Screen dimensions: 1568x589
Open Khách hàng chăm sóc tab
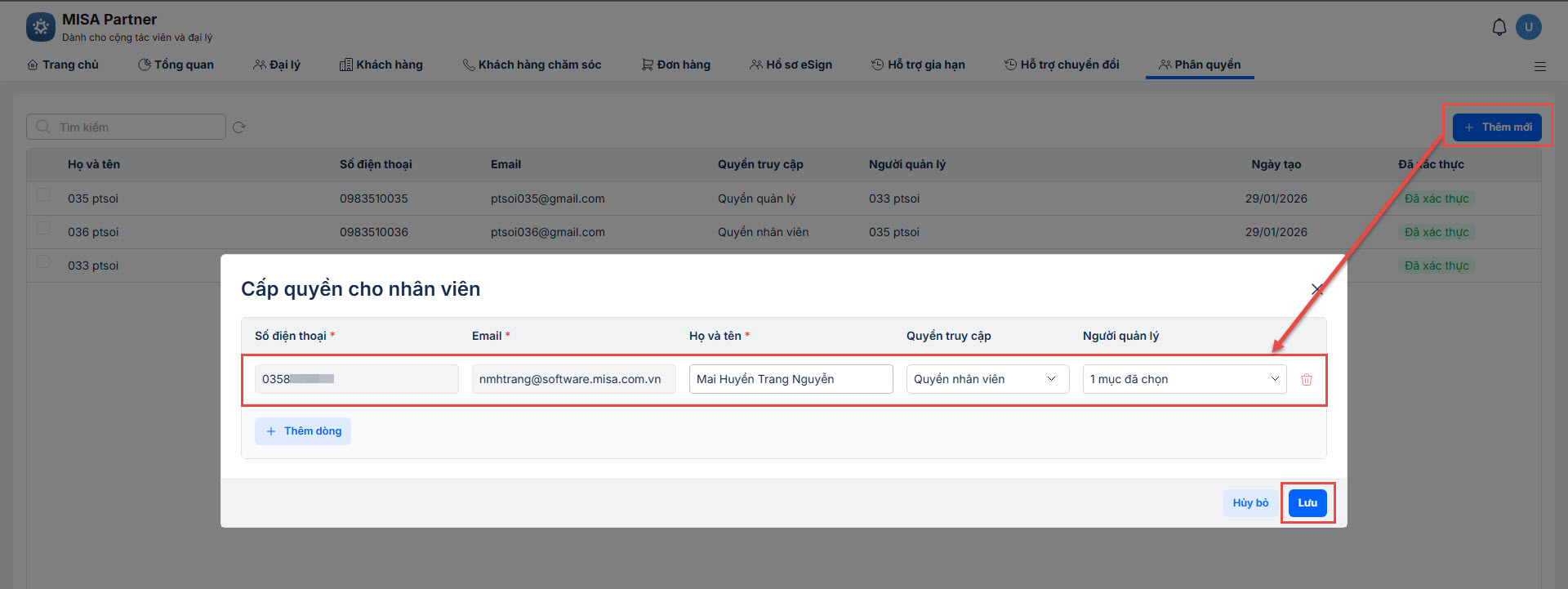(532, 65)
